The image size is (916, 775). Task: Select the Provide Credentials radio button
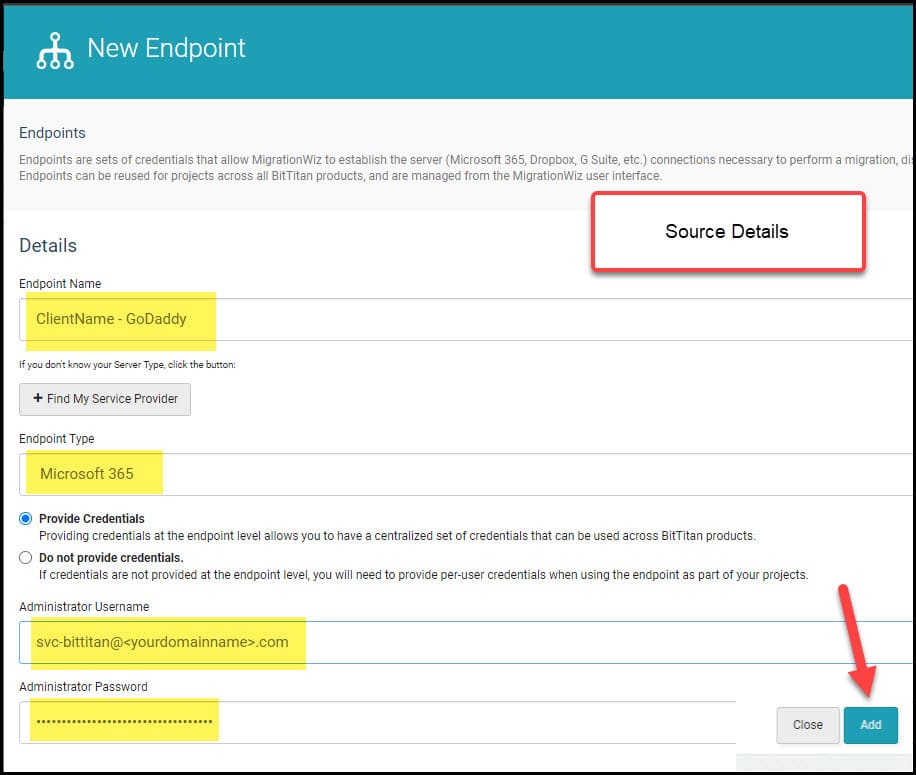click(x=25, y=519)
